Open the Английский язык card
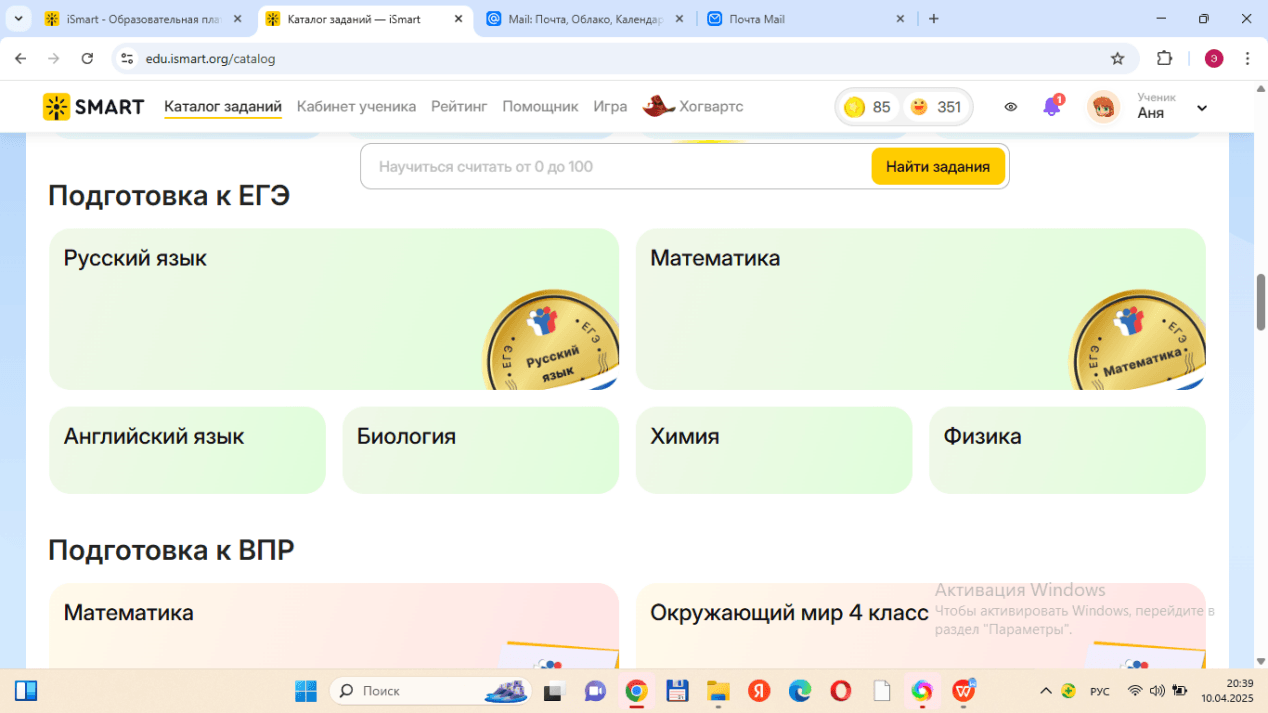Screen dimensions: 1268x713 pos(187,450)
